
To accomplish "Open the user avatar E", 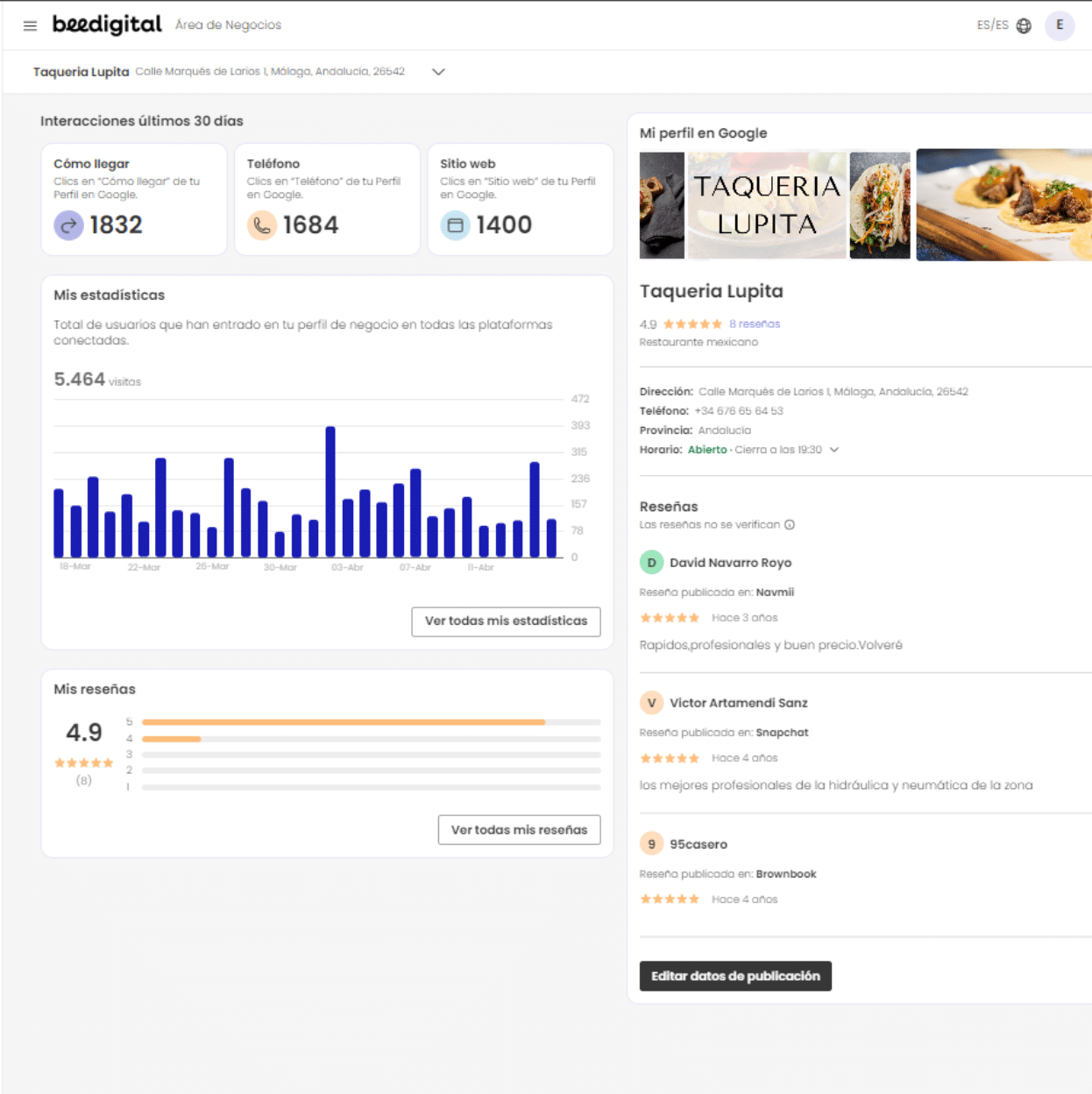I will (1060, 25).
